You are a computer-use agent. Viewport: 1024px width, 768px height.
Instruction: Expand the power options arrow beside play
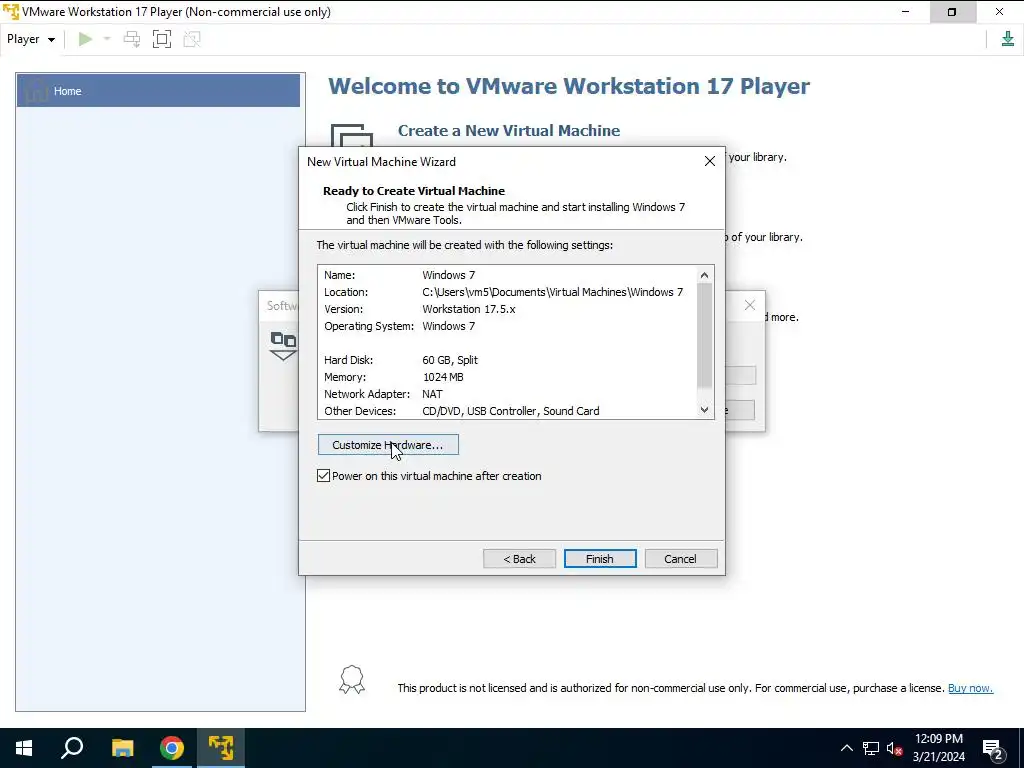[x=107, y=39]
